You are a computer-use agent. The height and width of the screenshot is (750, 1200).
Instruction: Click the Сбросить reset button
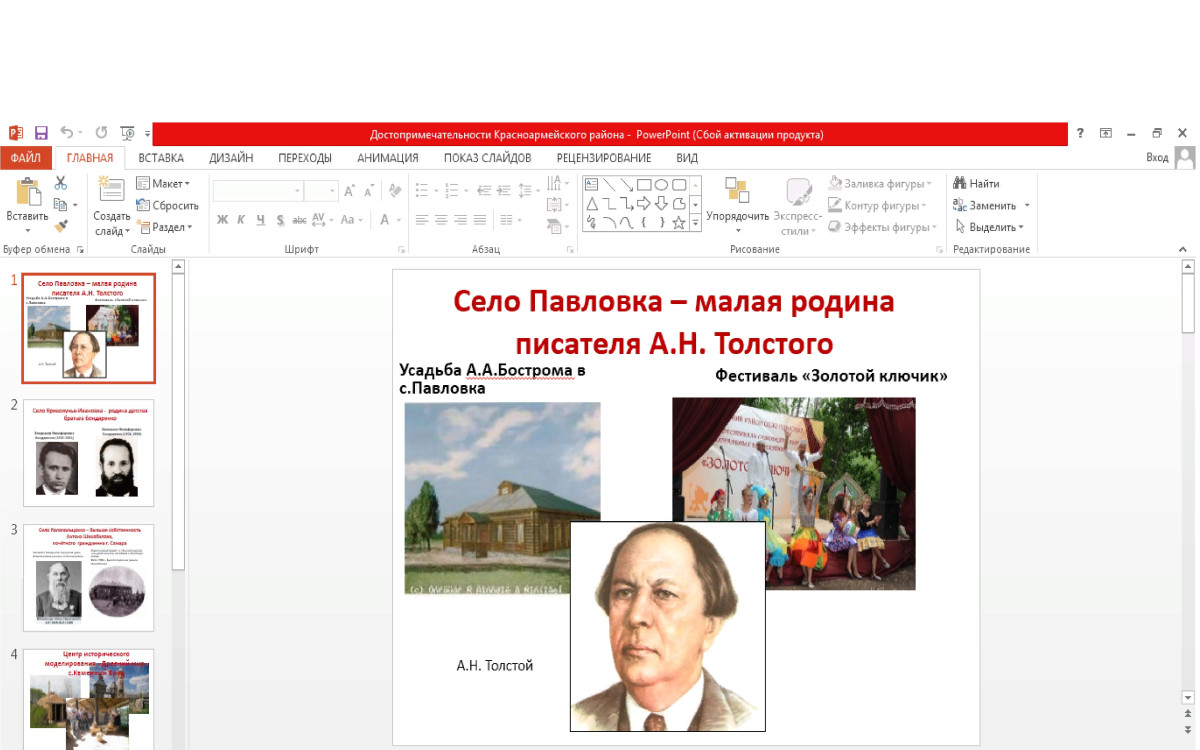(x=167, y=205)
